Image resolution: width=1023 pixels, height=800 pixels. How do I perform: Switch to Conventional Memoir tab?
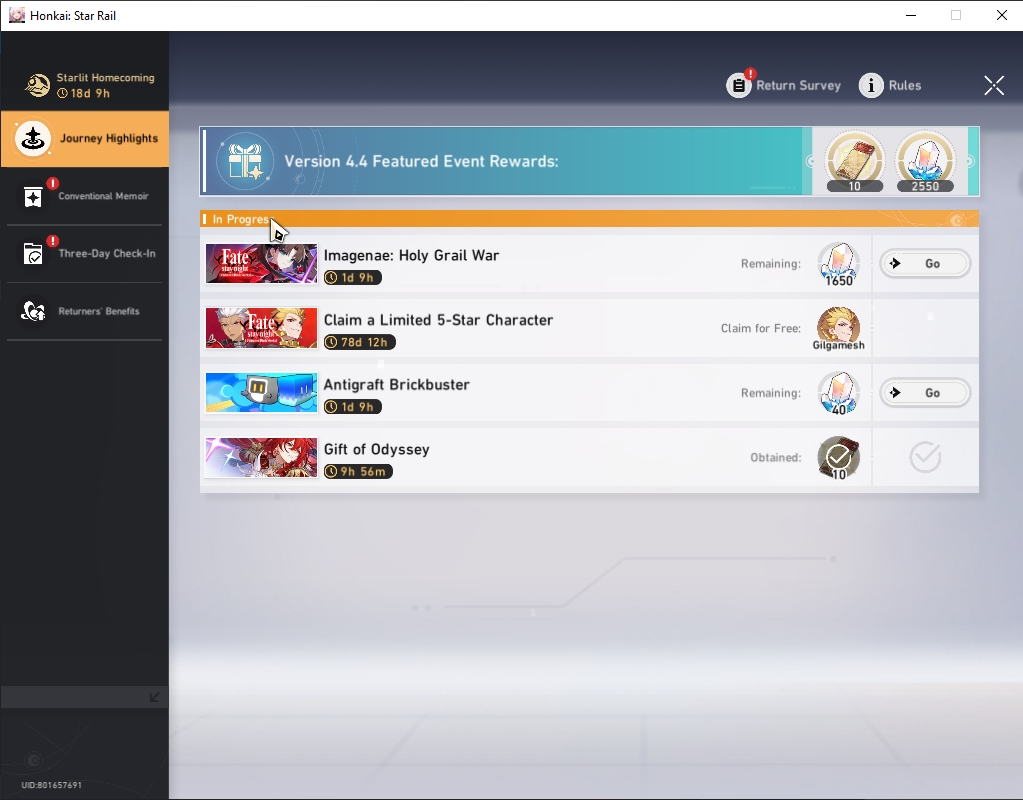click(x=85, y=196)
